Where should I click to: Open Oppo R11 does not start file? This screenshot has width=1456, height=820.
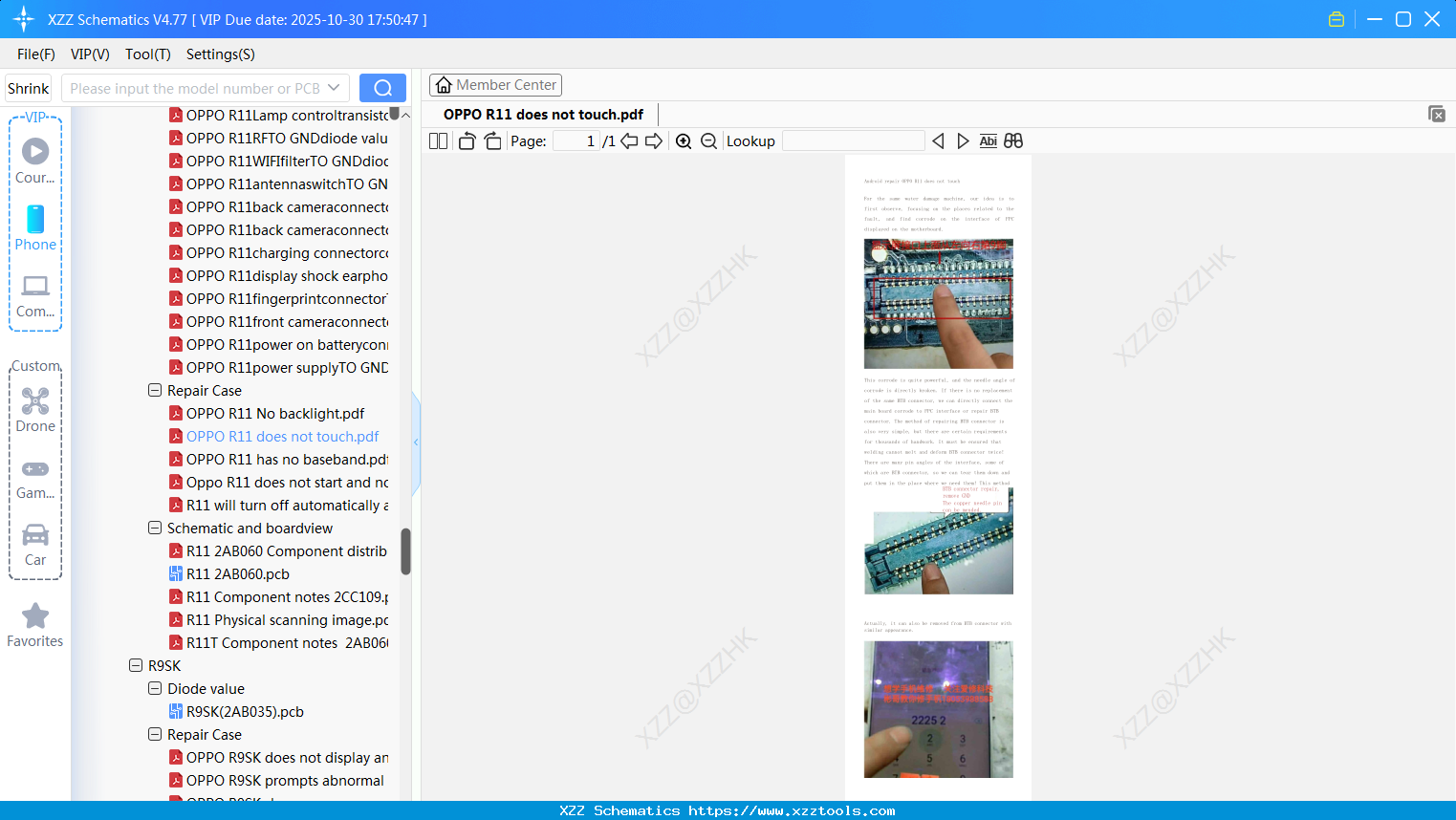[x=287, y=483]
